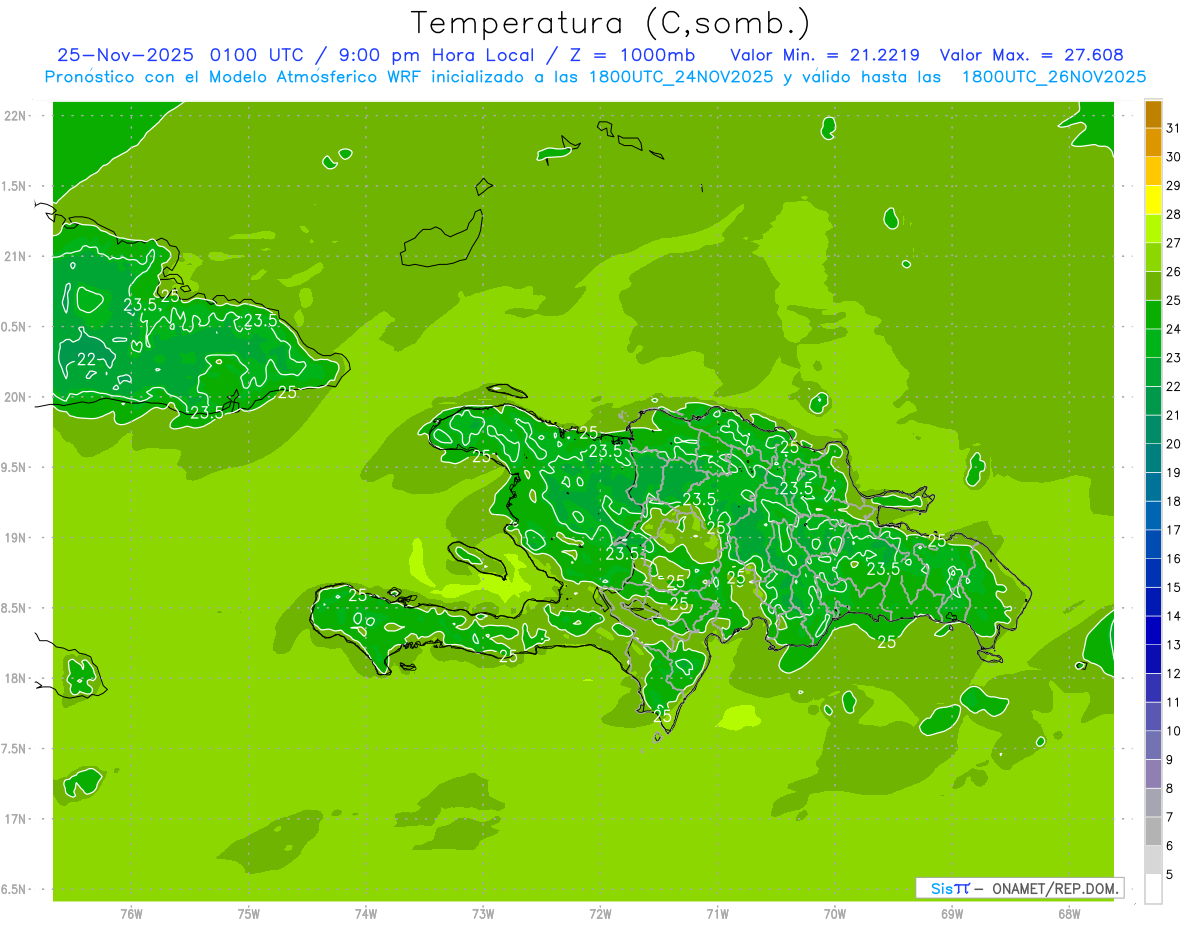Select 'Valor Min. = 21.2219' text

coord(825,55)
